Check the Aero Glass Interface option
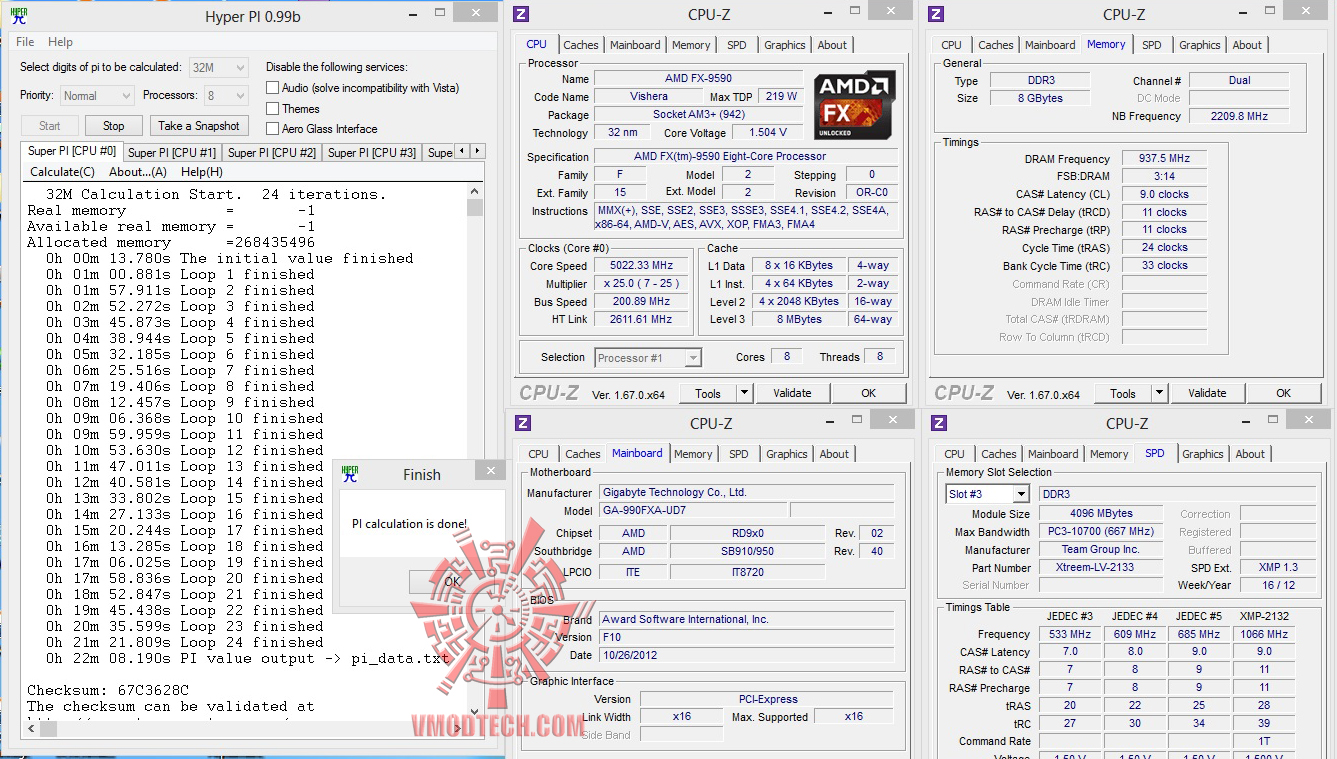 [x=272, y=129]
